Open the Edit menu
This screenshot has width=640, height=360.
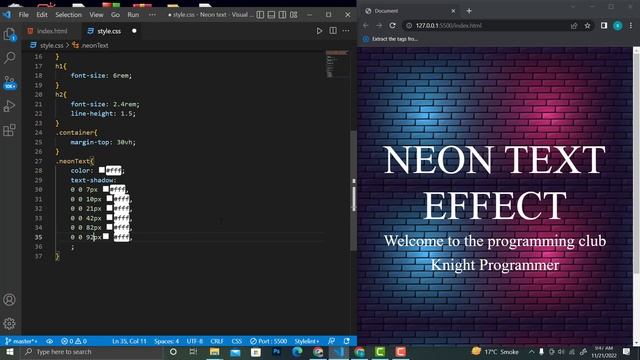[x=42, y=15]
